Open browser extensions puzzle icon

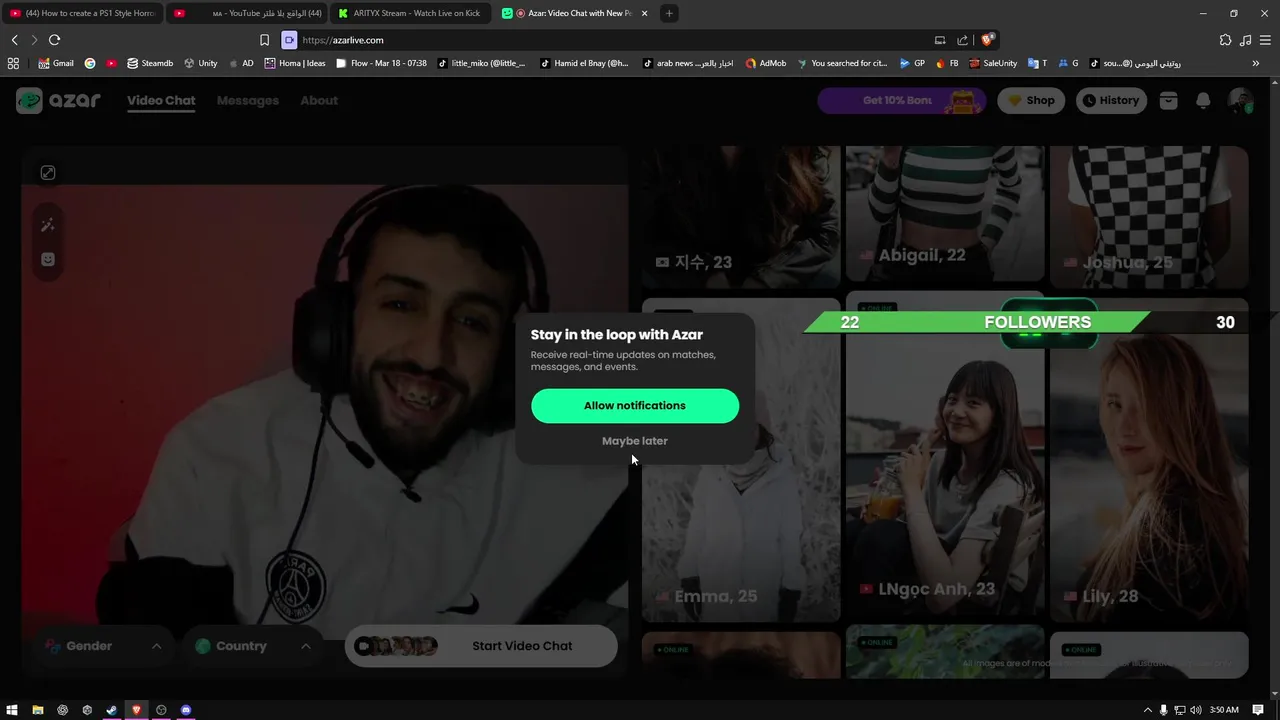pyautogui.click(x=1225, y=40)
